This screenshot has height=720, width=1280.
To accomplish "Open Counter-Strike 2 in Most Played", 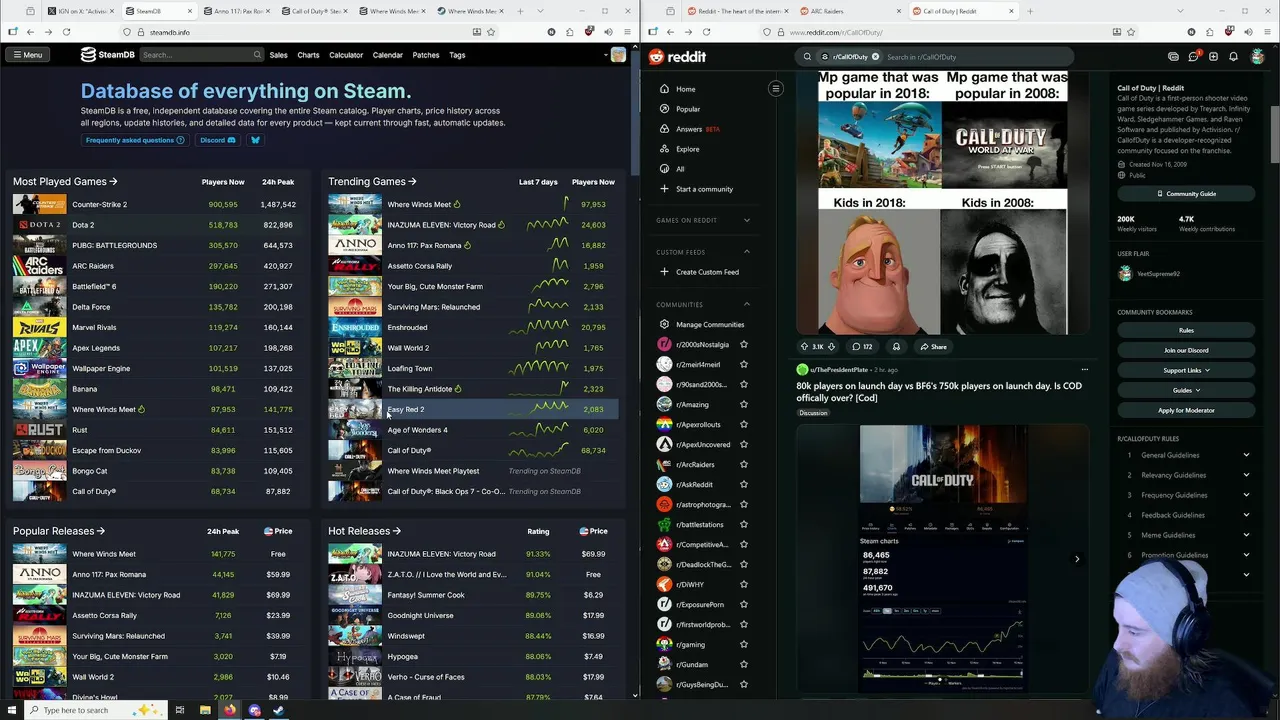I will (x=99, y=205).
